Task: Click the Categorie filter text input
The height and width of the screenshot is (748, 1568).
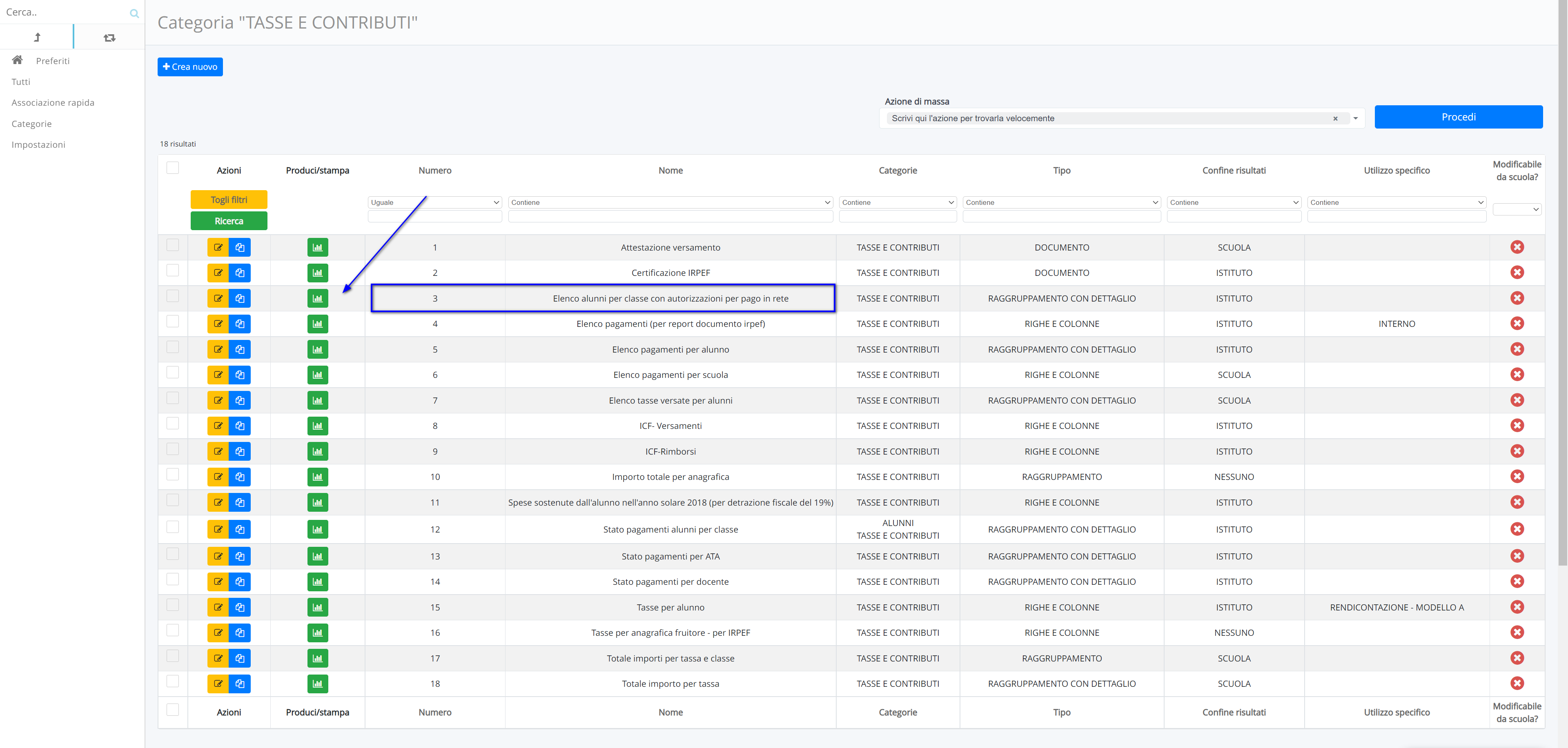Action: pos(898,217)
